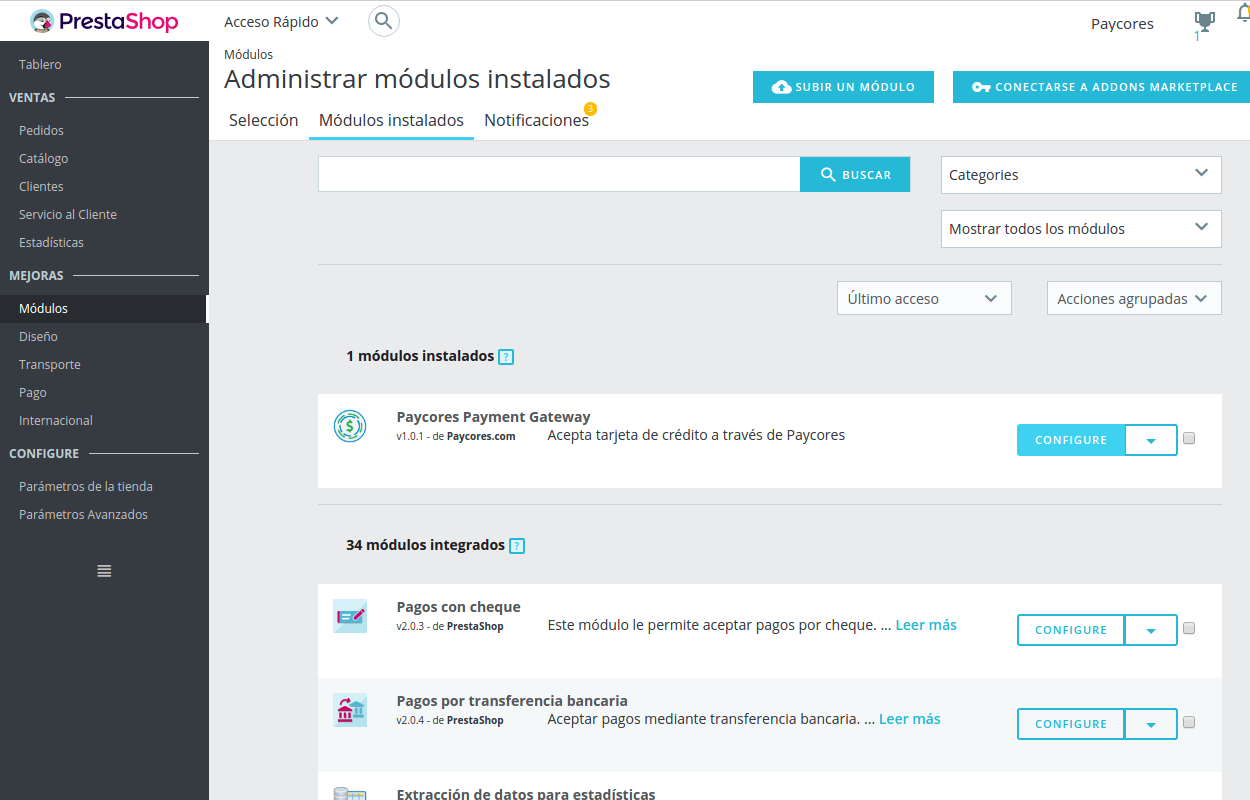The width and height of the screenshot is (1250, 800).
Task: Click Conectarse a Addons Marketplace button
Action: pos(1101,87)
